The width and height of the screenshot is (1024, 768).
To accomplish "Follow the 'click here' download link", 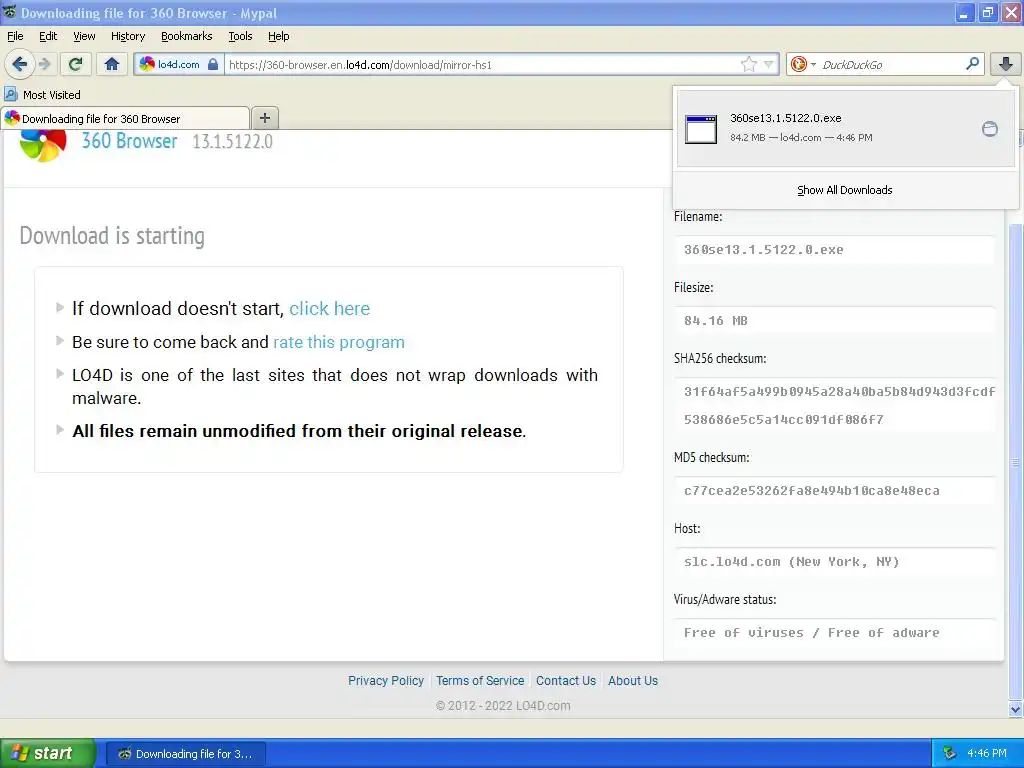I will 330,308.
